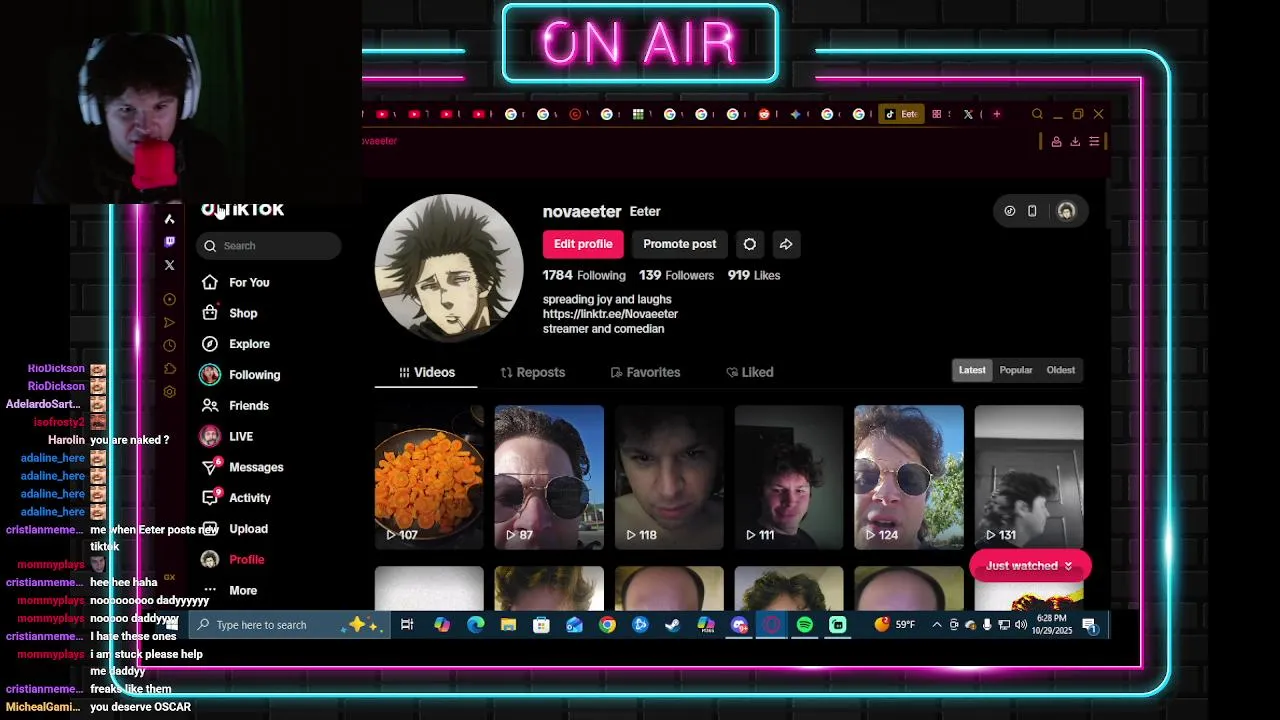Open the video with 111 views
Viewport: 1280px width, 720px height.
point(789,477)
